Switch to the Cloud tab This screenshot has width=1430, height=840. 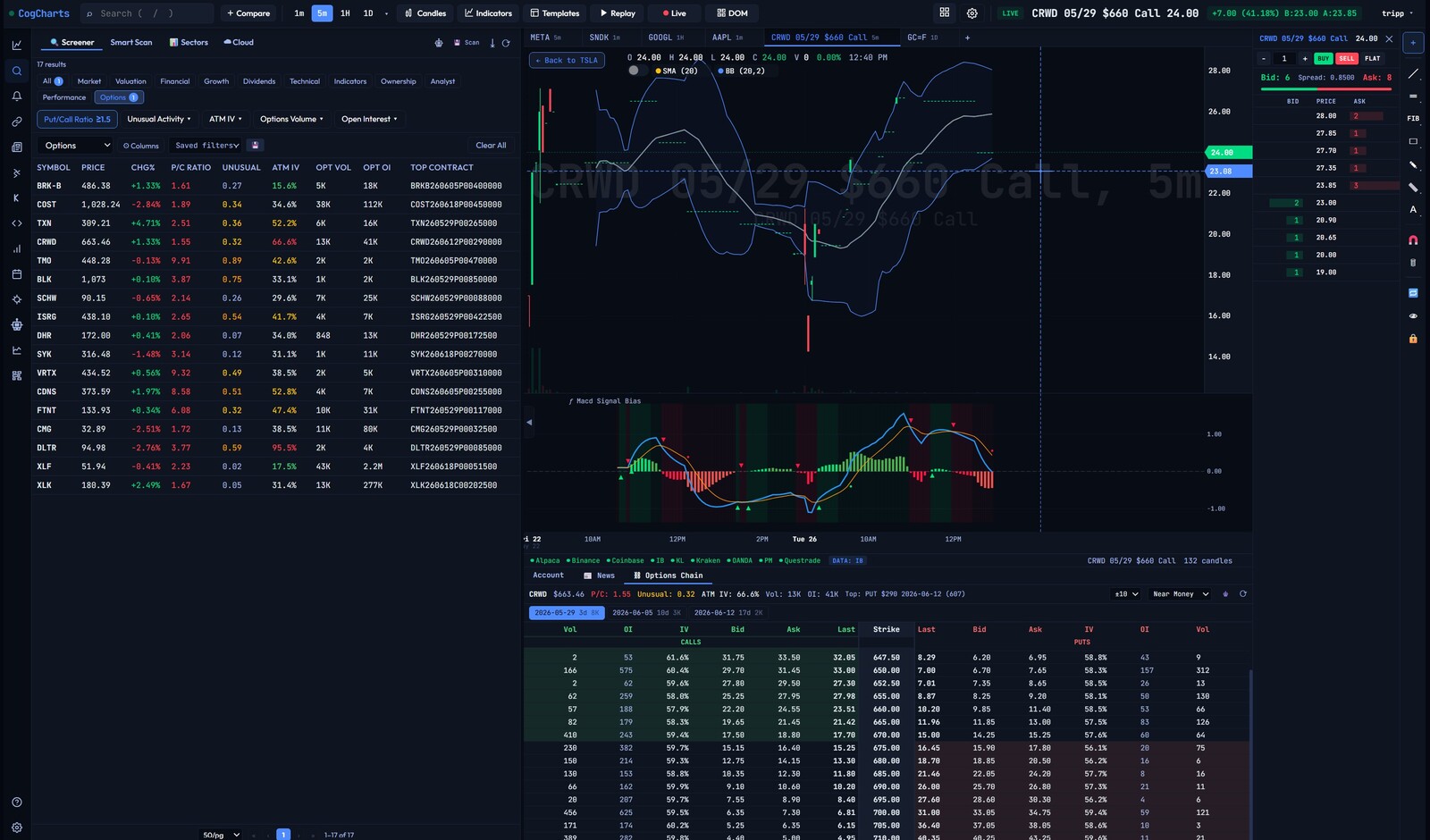point(239,43)
